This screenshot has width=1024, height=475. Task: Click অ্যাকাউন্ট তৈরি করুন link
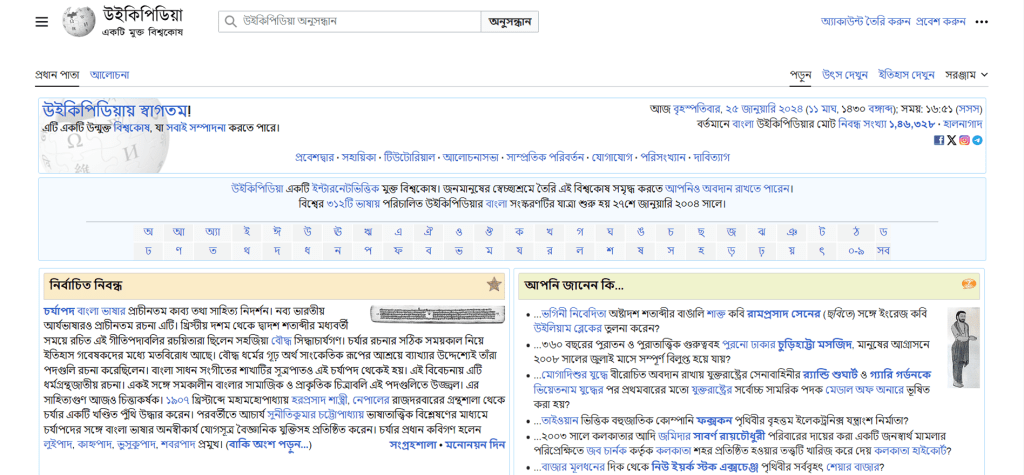tap(865, 22)
